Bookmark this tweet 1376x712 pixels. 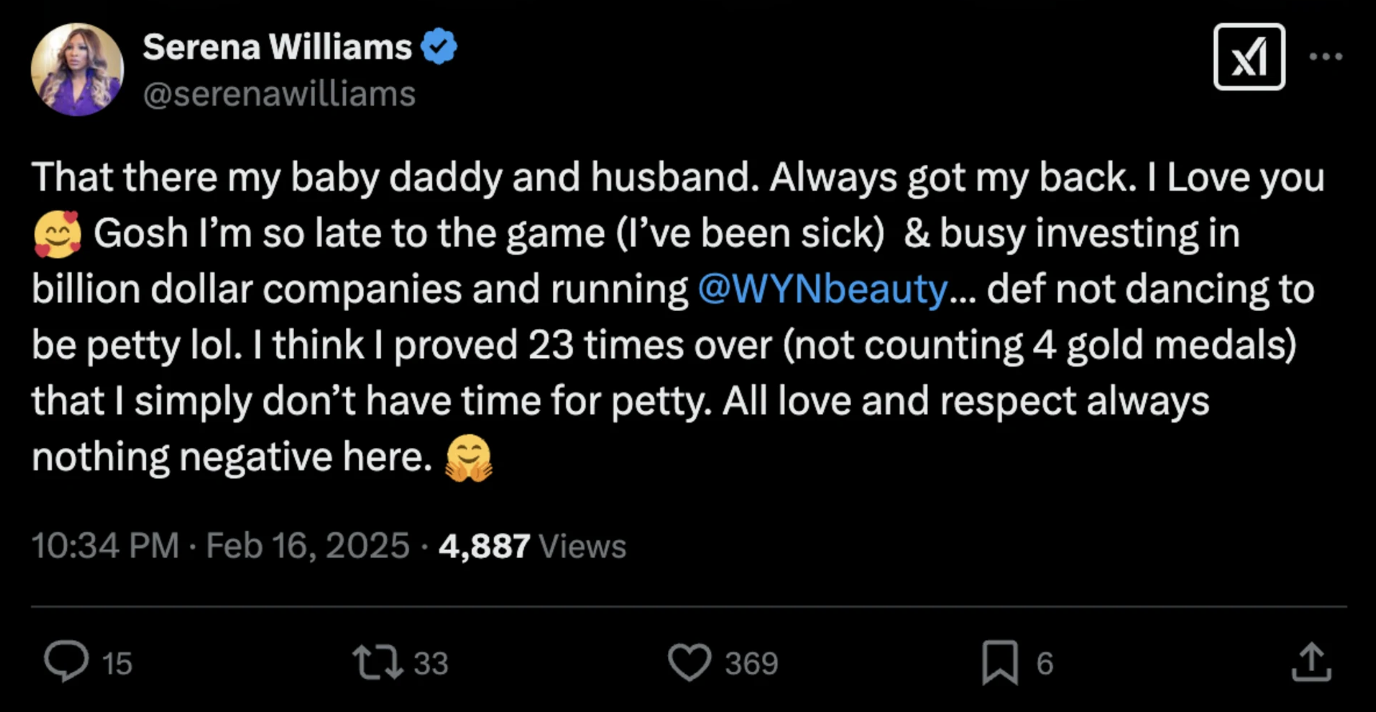pyautogui.click(x=1000, y=662)
